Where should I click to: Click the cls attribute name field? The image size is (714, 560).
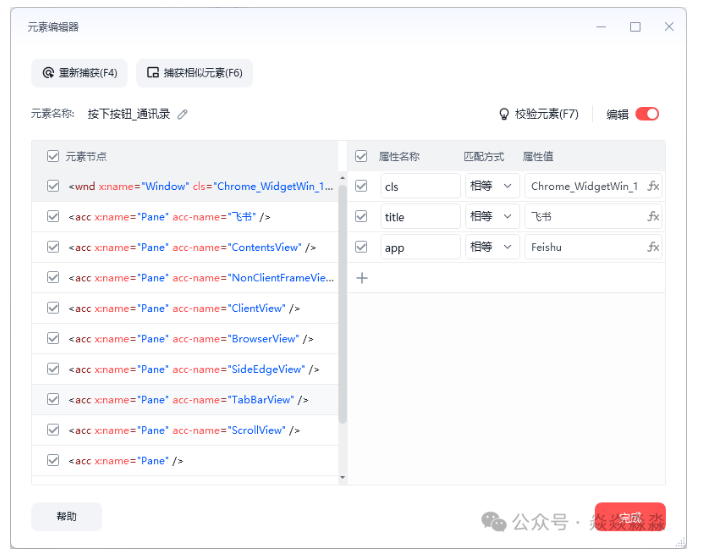click(x=420, y=186)
